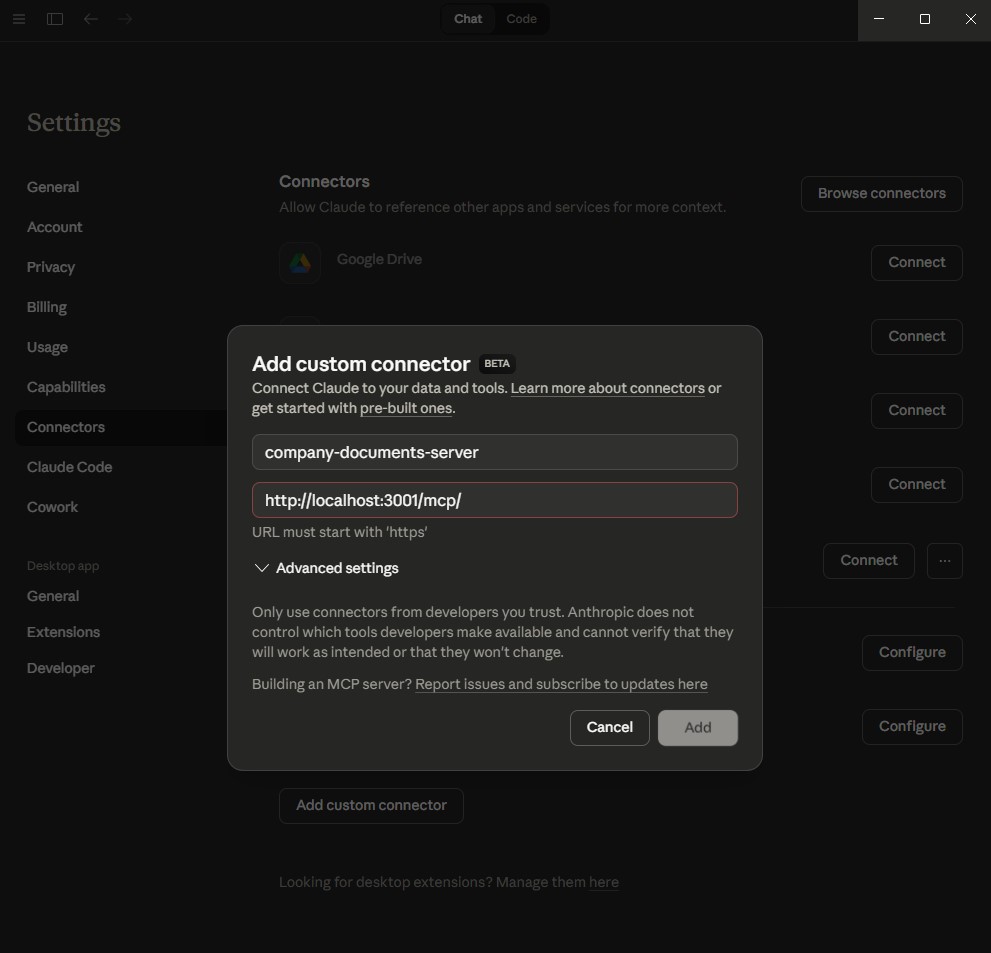Open Developer settings

tap(61, 668)
